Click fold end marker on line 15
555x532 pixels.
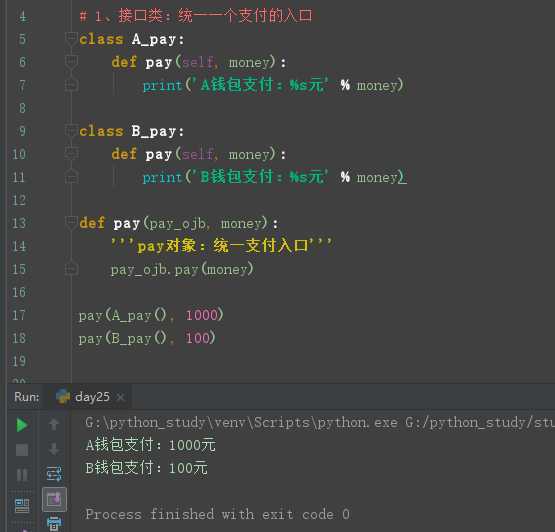pyautogui.click(x=71, y=269)
